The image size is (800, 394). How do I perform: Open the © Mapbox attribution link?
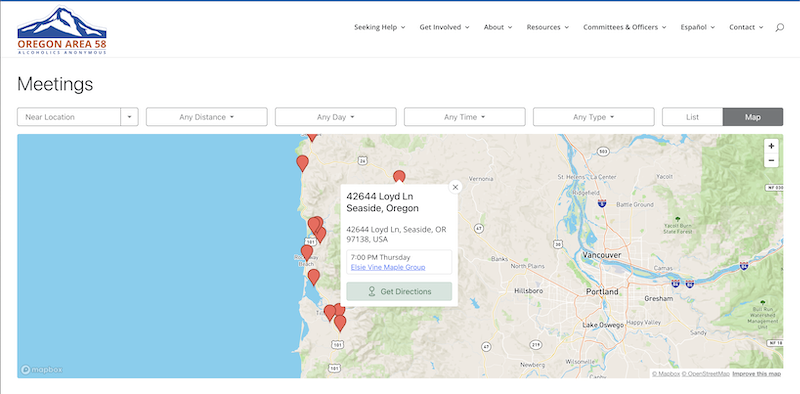click(666, 374)
